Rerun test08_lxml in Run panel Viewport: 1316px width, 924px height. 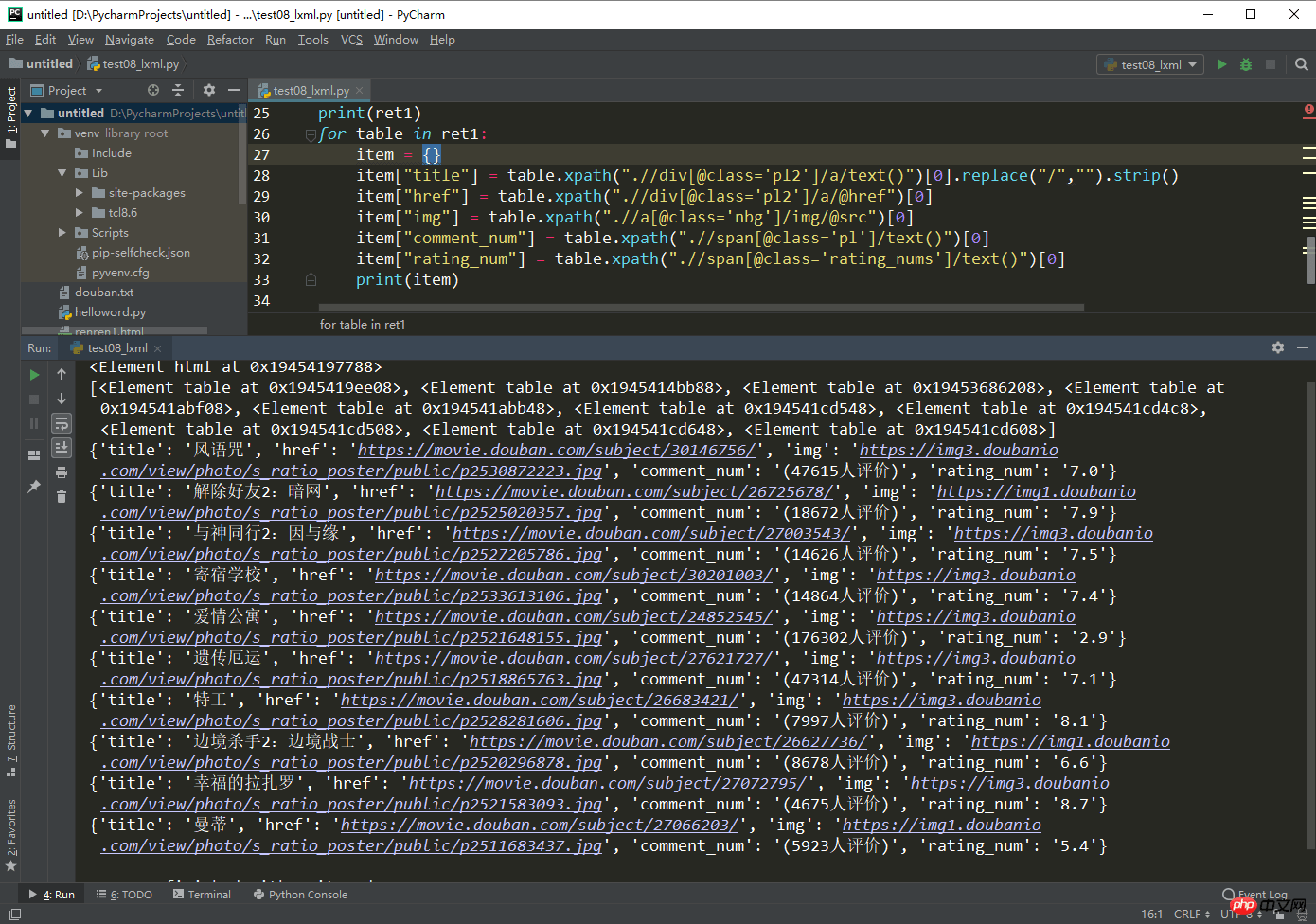click(34, 375)
